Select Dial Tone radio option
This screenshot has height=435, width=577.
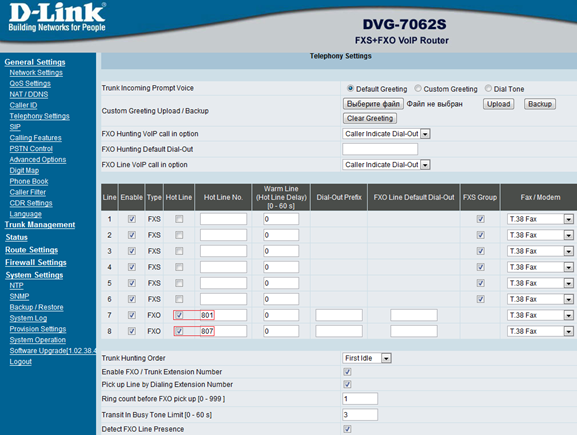488,89
